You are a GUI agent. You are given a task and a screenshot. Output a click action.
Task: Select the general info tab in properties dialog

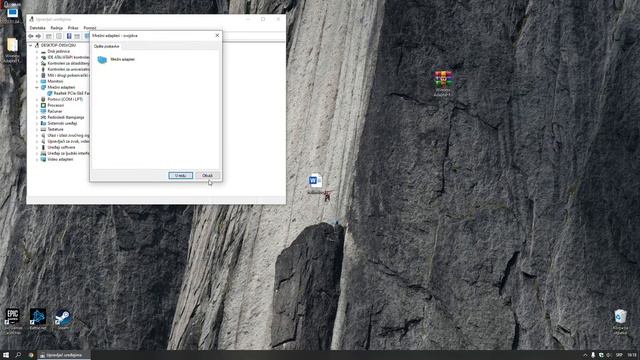coord(107,46)
